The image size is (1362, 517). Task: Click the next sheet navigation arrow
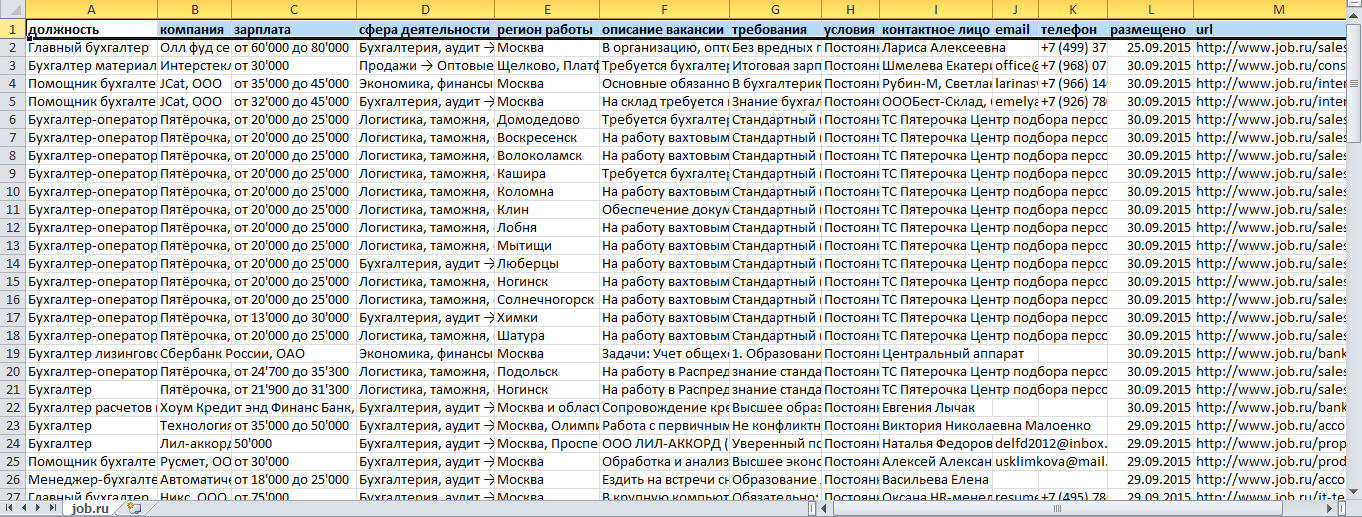(39, 508)
